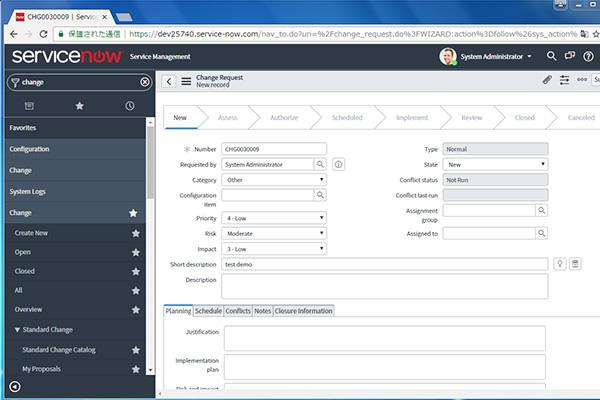
Task: Go back using the form's back arrow
Action: 169,81
